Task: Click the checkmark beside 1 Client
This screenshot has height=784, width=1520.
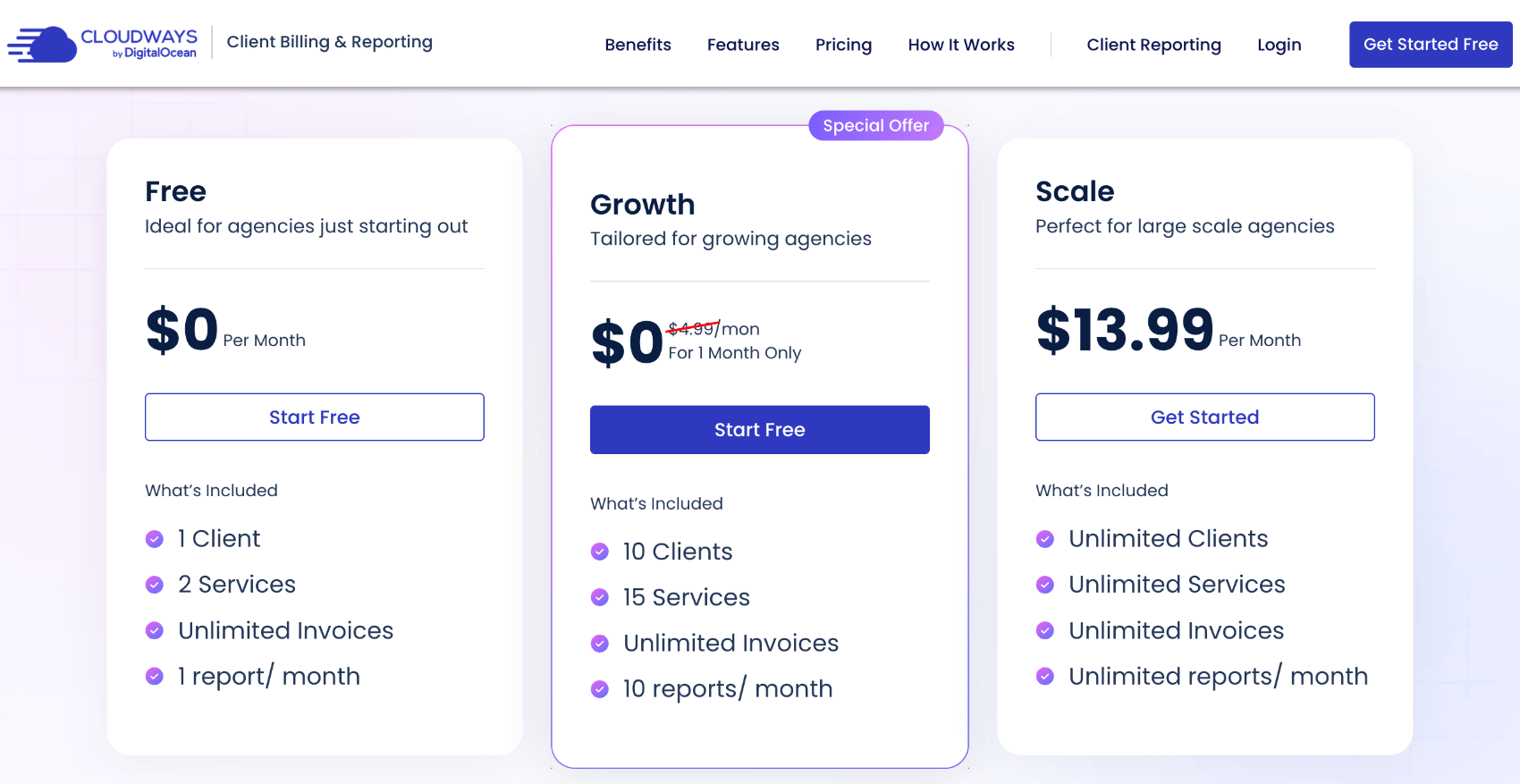Action: [x=154, y=538]
